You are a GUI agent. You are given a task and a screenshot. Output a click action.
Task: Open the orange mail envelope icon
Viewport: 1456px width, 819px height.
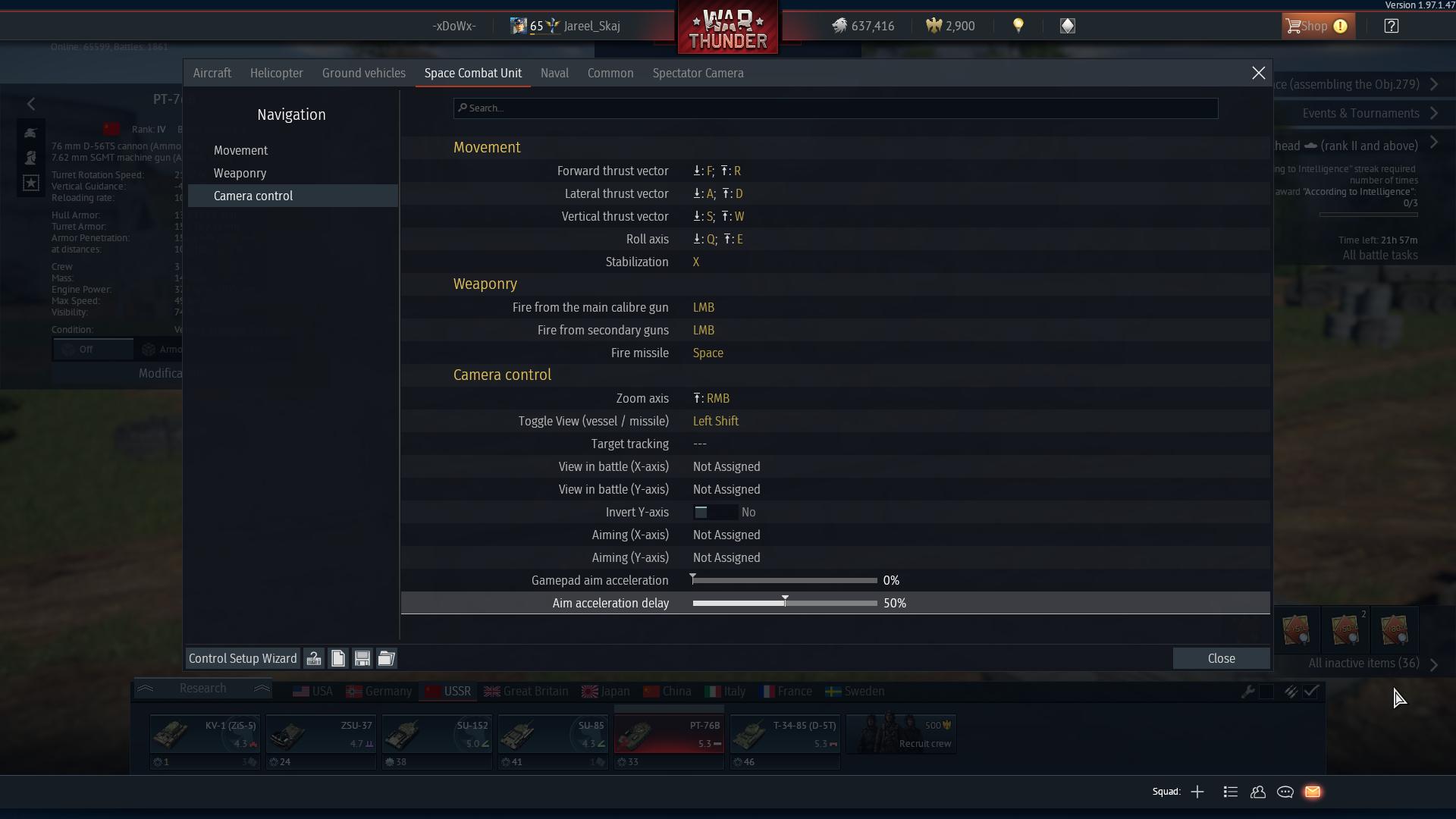pos(1313,792)
